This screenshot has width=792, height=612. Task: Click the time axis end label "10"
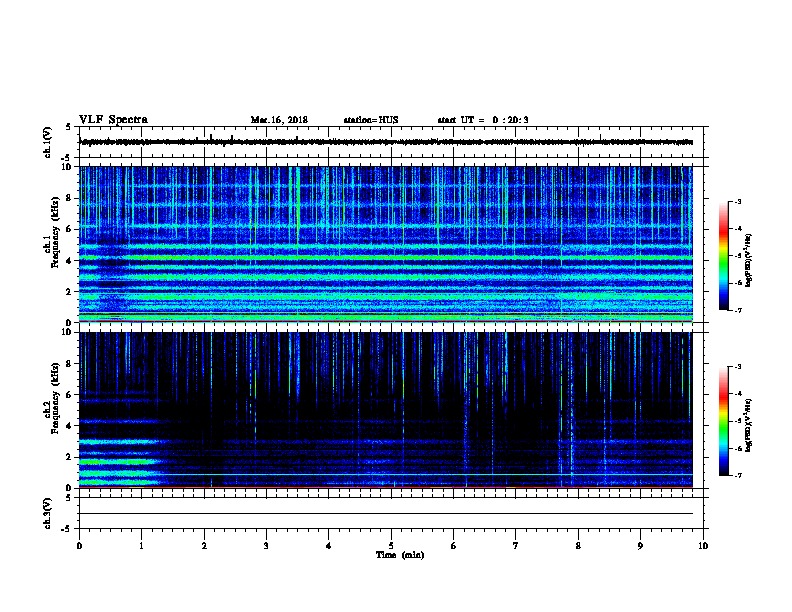click(703, 546)
